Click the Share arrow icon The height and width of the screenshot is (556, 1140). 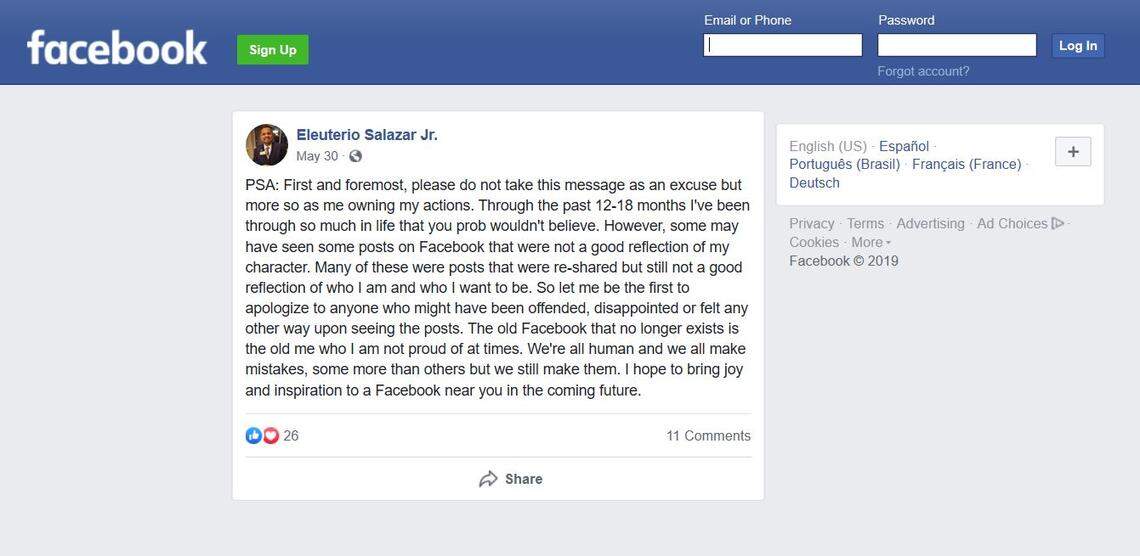tap(488, 479)
